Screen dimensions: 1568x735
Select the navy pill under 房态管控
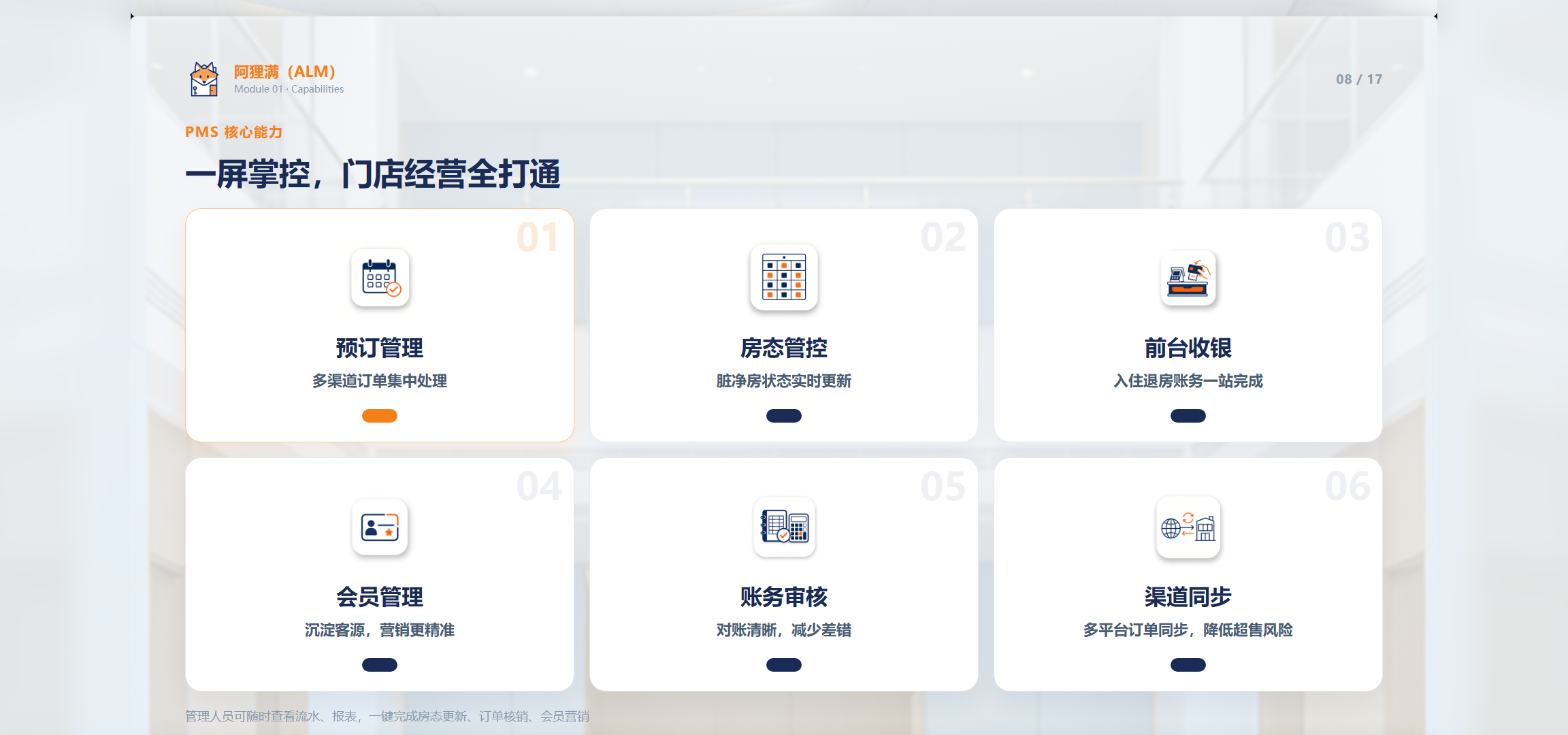coord(784,416)
